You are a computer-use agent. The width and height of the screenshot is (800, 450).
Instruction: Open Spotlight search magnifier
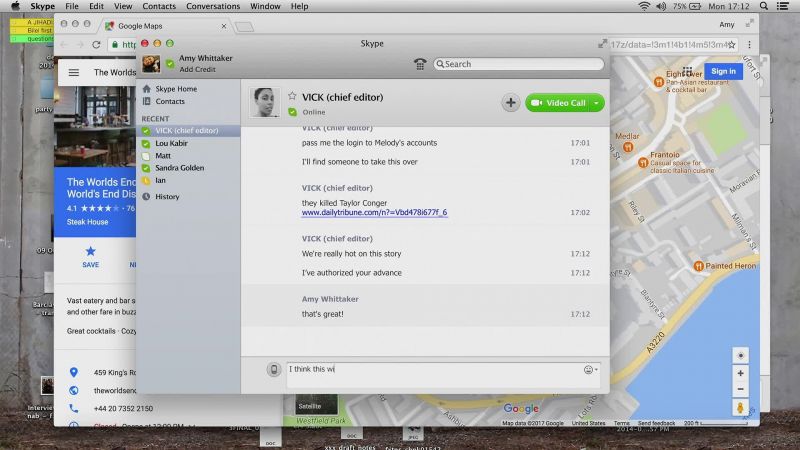pos(763,6)
